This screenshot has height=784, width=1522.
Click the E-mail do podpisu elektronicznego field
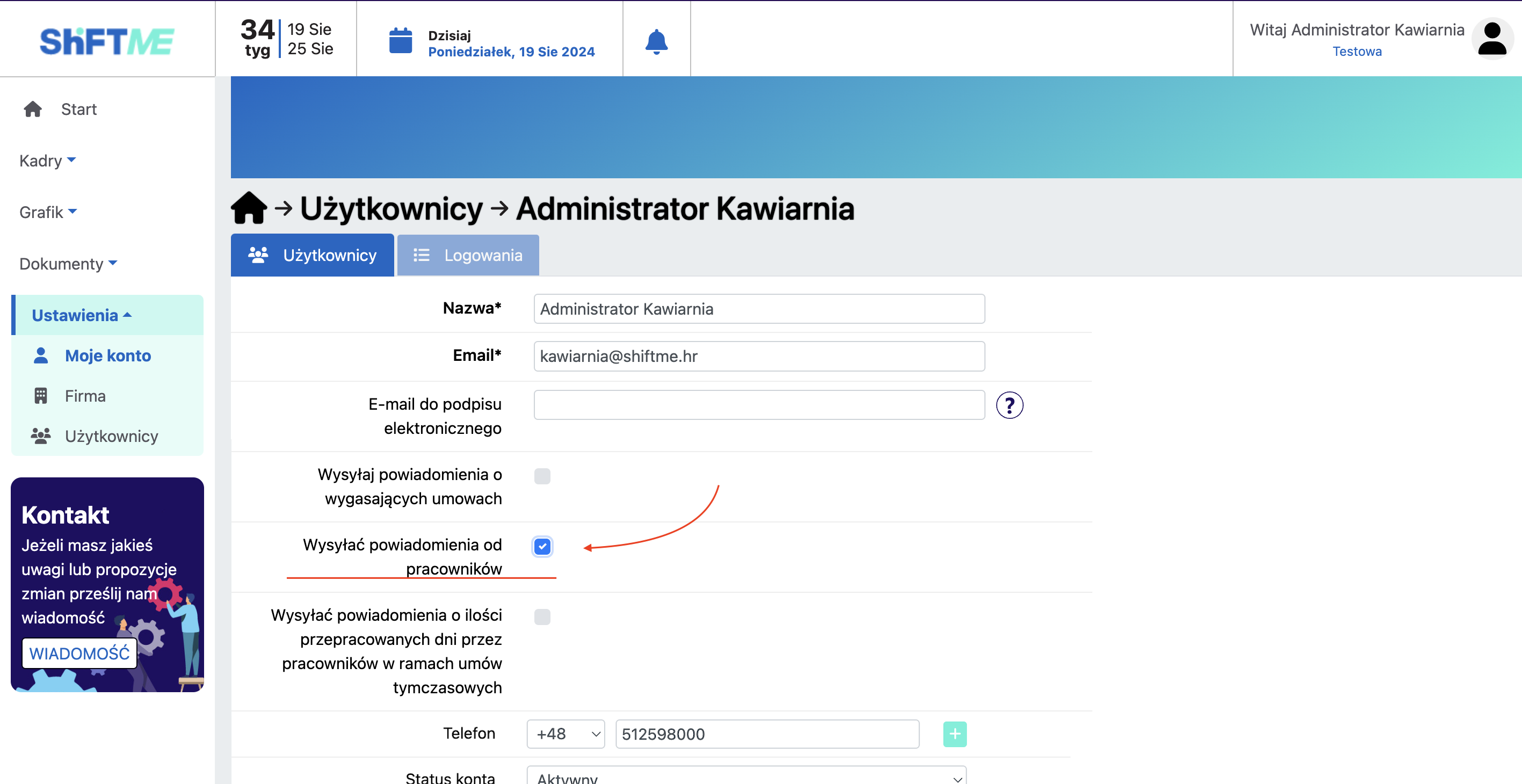(x=759, y=405)
